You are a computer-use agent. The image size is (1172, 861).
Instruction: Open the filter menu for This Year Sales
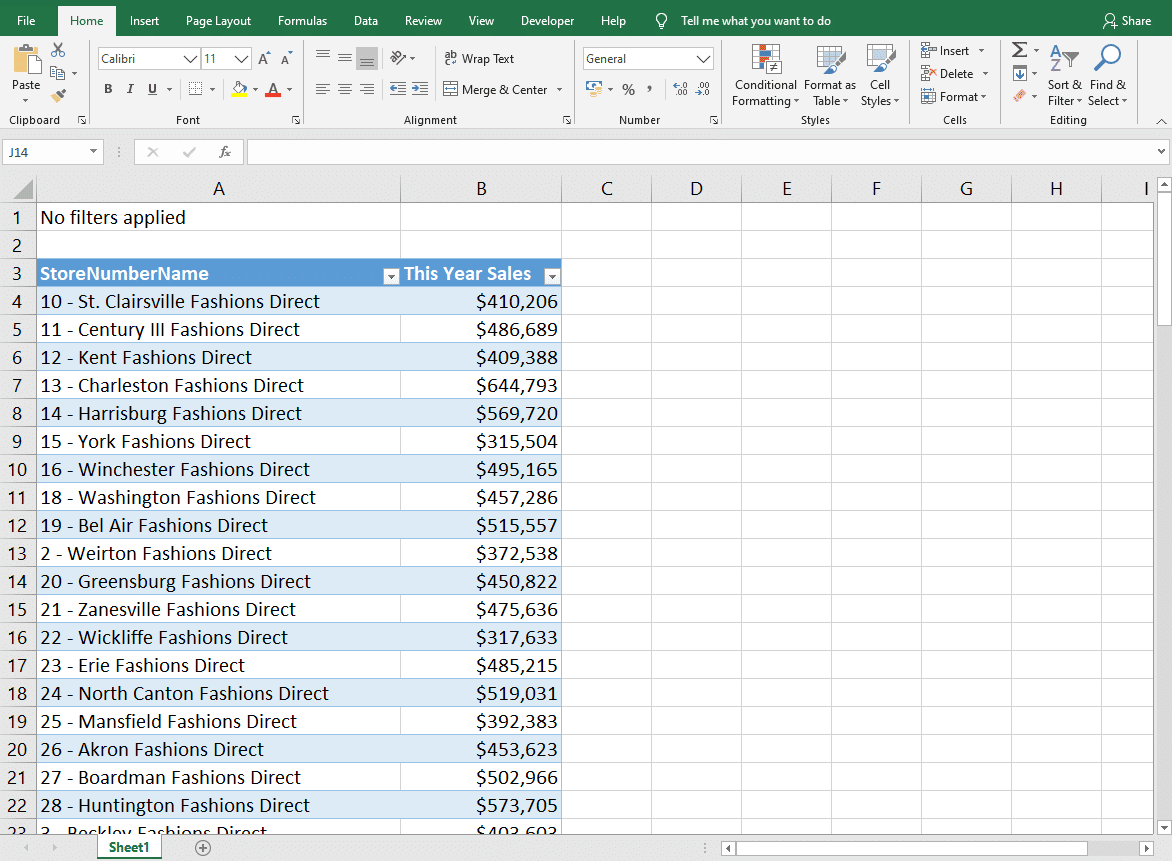tap(552, 276)
